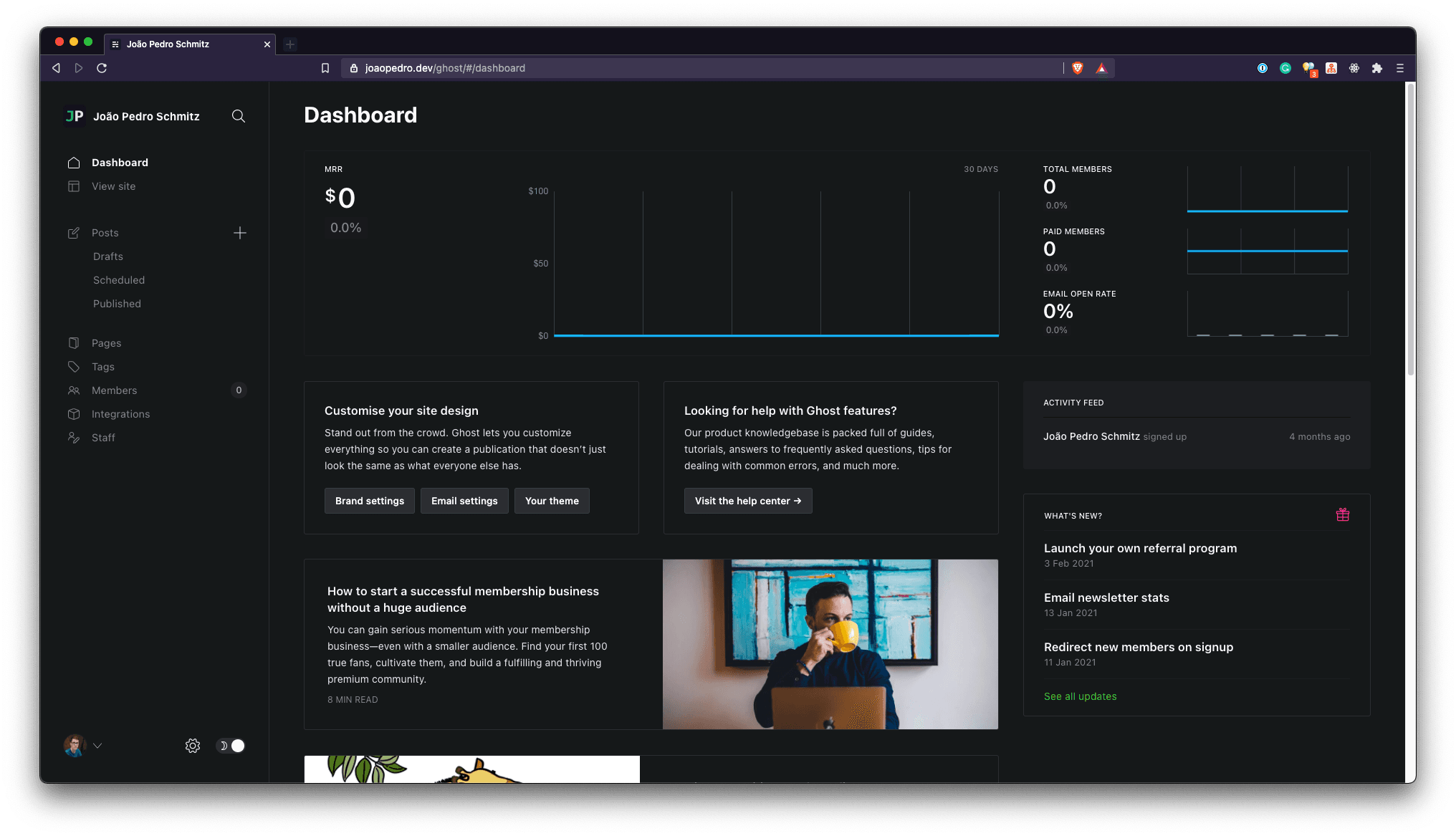Open the 30 DAYS period selector

[980, 169]
